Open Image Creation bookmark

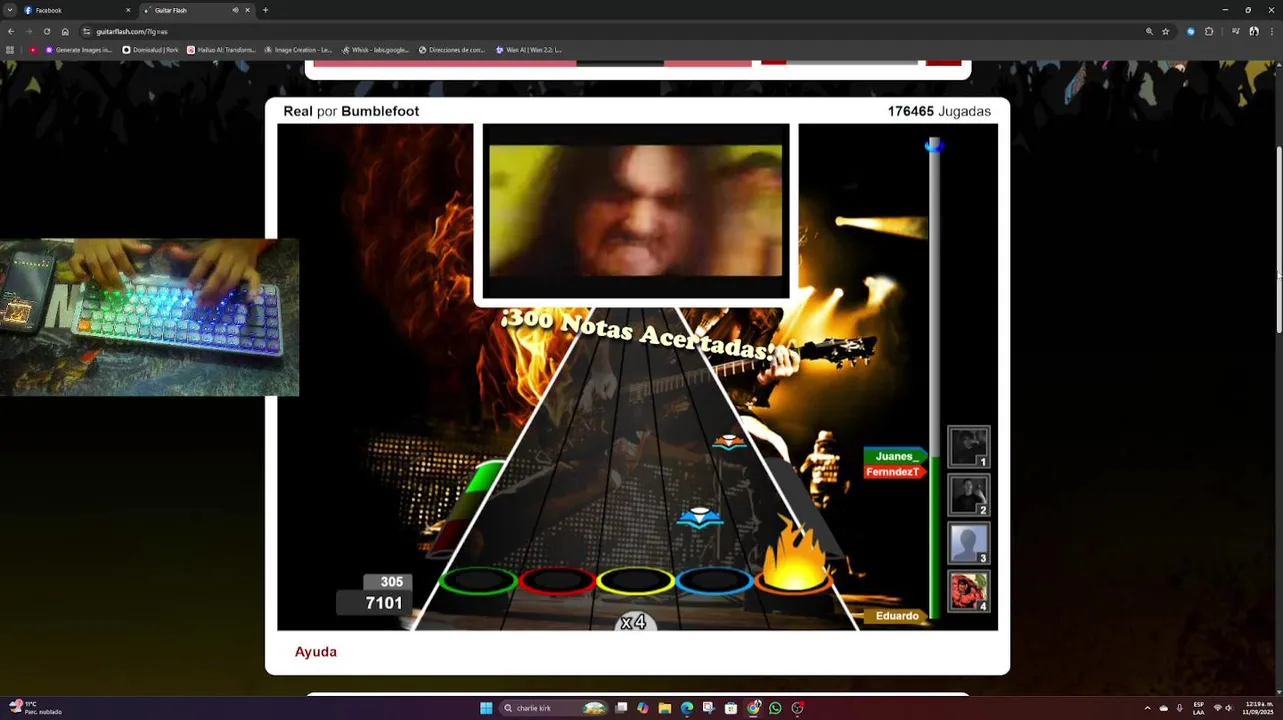click(298, 50)
